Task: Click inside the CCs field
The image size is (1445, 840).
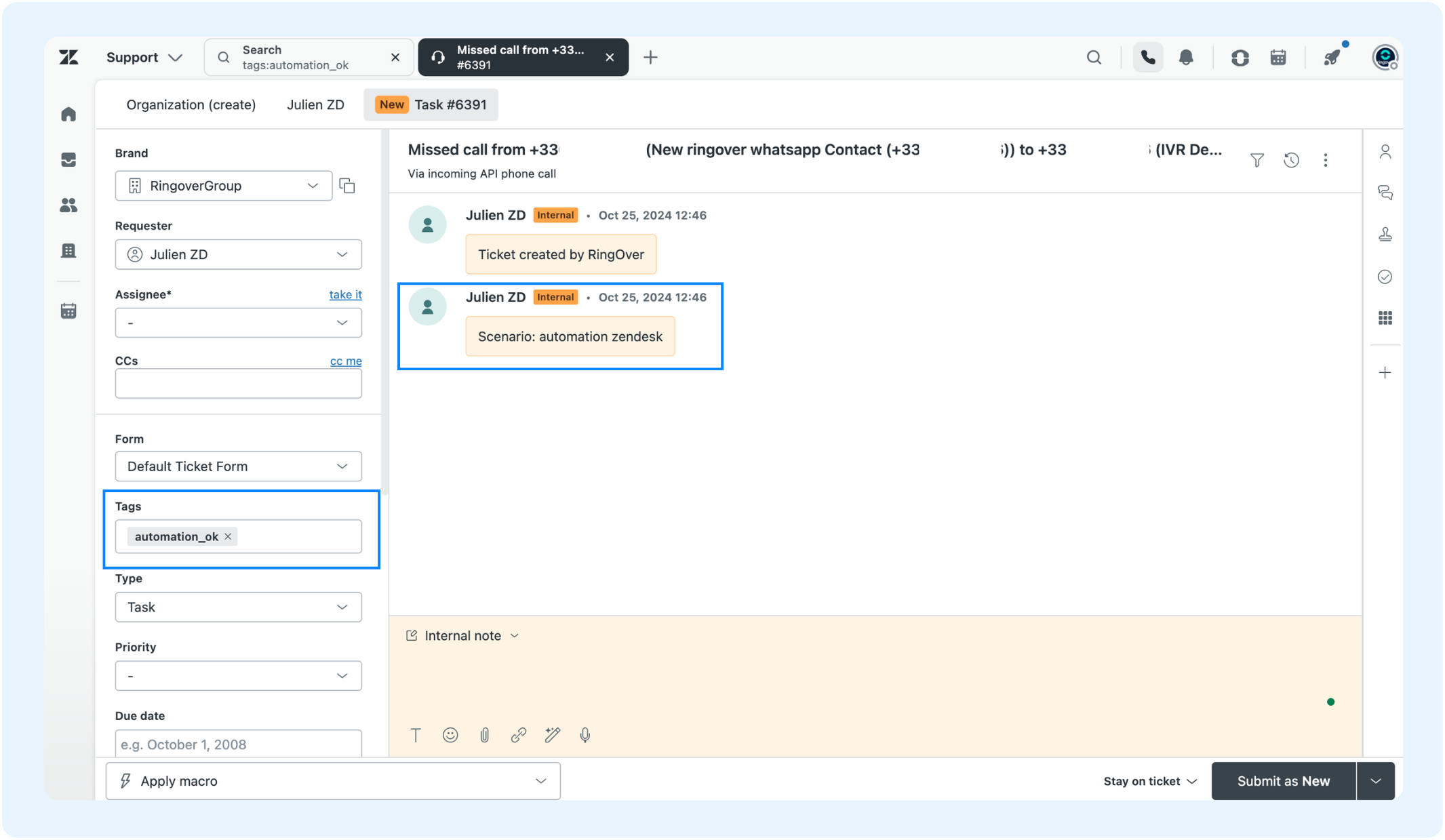Action: (x=238, y=384)
